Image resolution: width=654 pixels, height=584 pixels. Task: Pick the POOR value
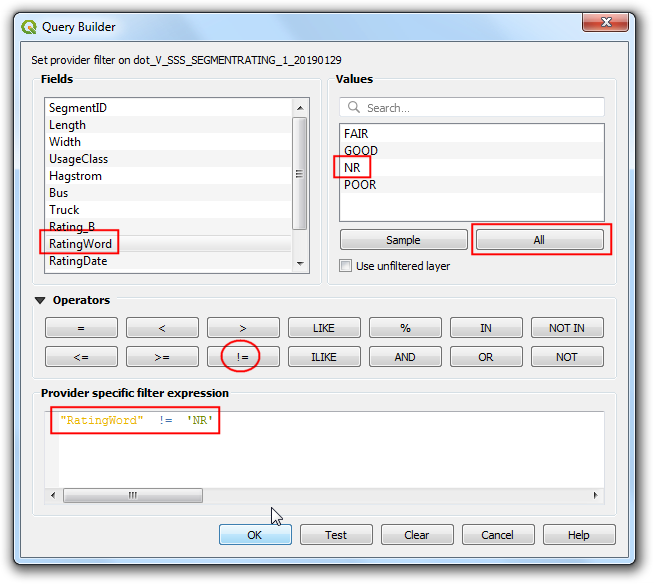(360, 184)
